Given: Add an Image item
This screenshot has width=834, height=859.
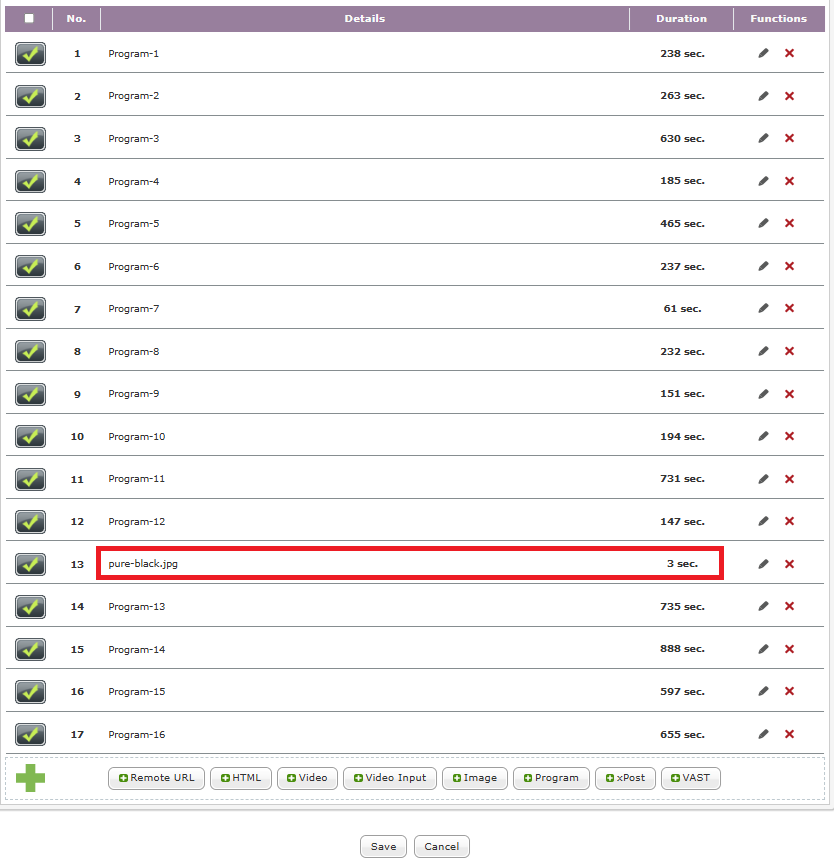Looking at the screenshot, I should coord(475,778).
